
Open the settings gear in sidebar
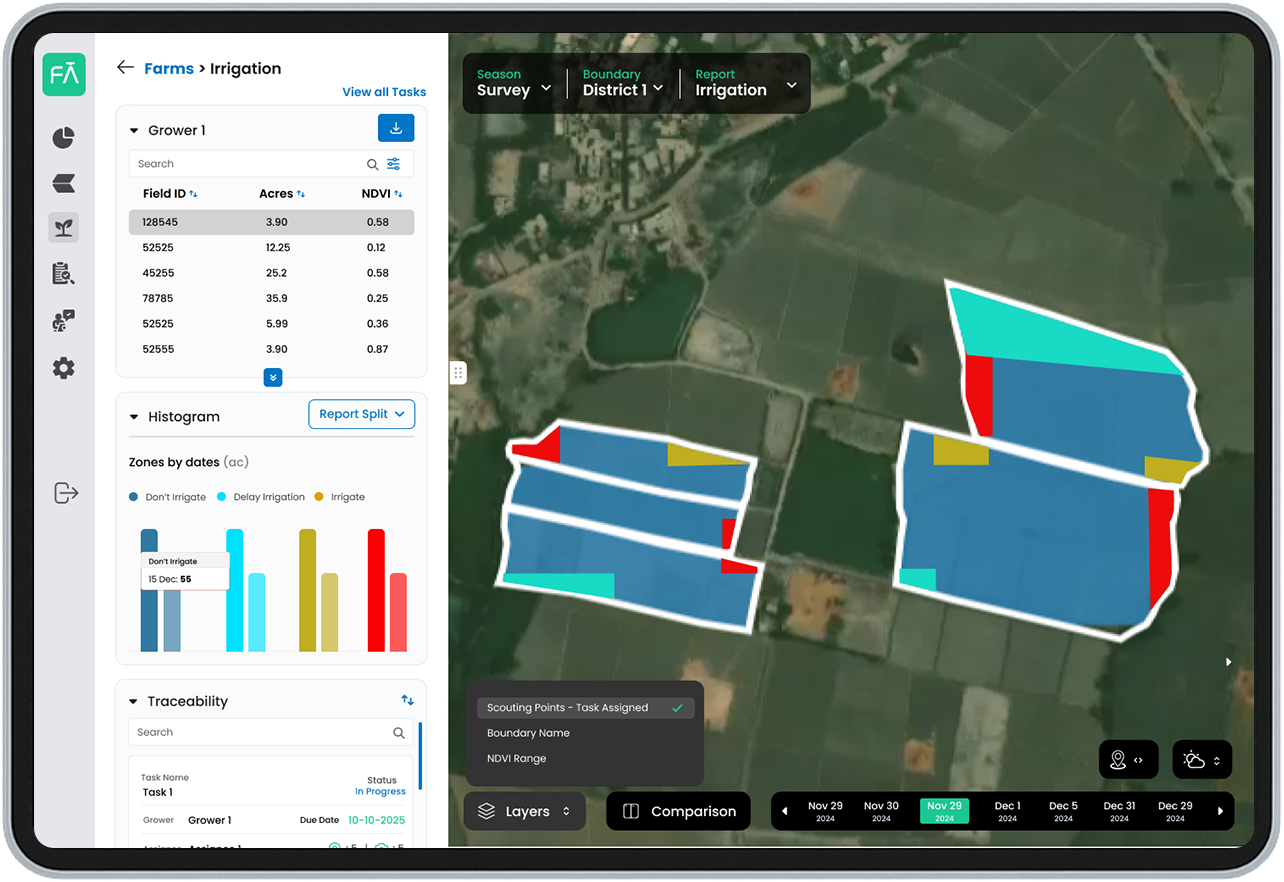(x=64, y=368)
